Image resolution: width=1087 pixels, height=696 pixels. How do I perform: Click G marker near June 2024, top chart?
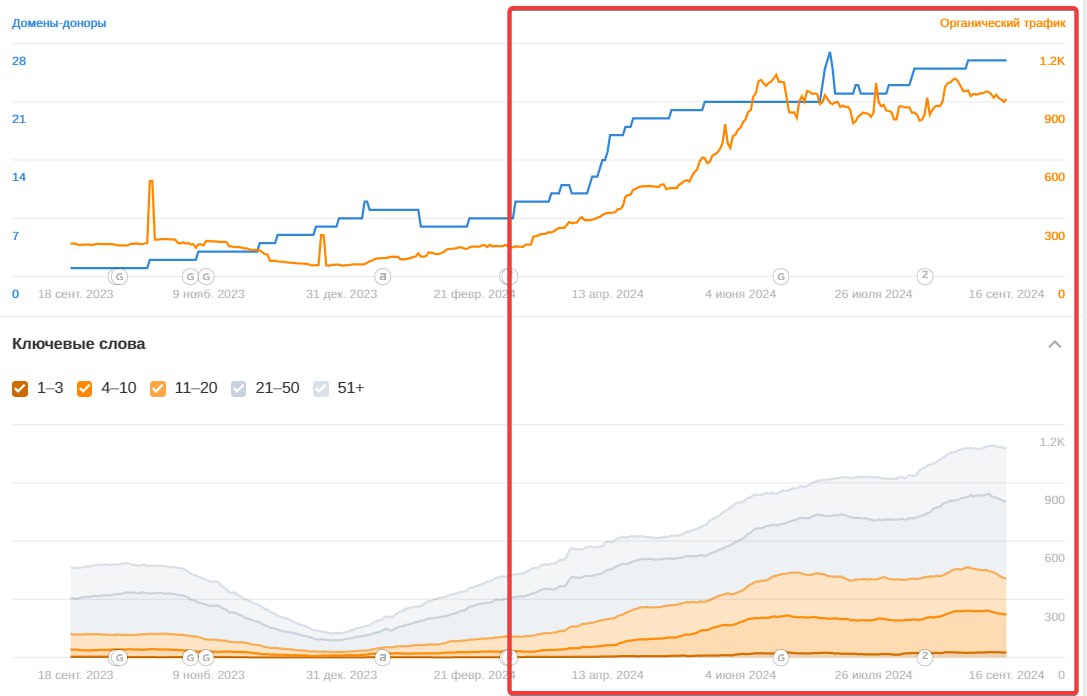pos(781,276)
